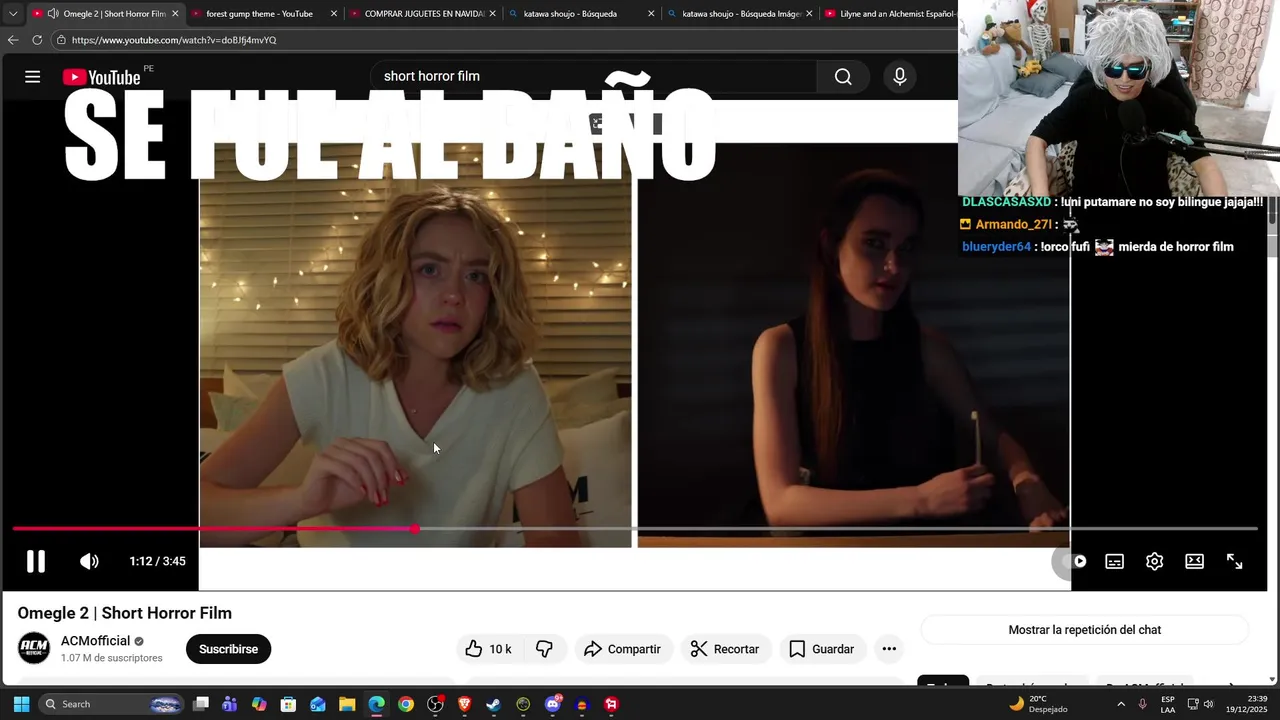Go back with the browser back arrow
1280x720 pixels.
pyautogui.click(x=12, y=40)
